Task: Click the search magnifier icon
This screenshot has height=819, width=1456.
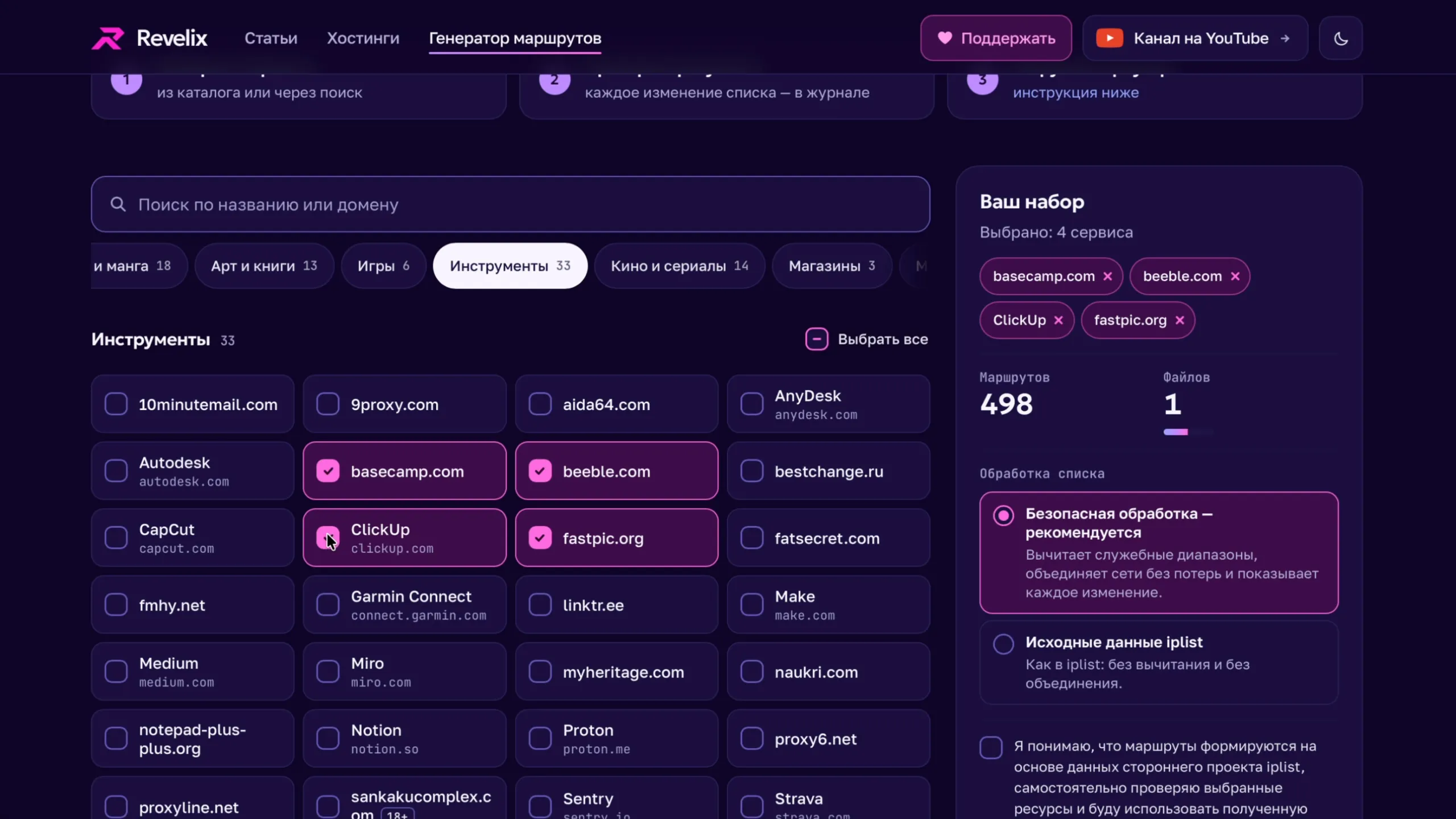Action: pos(118,204)
